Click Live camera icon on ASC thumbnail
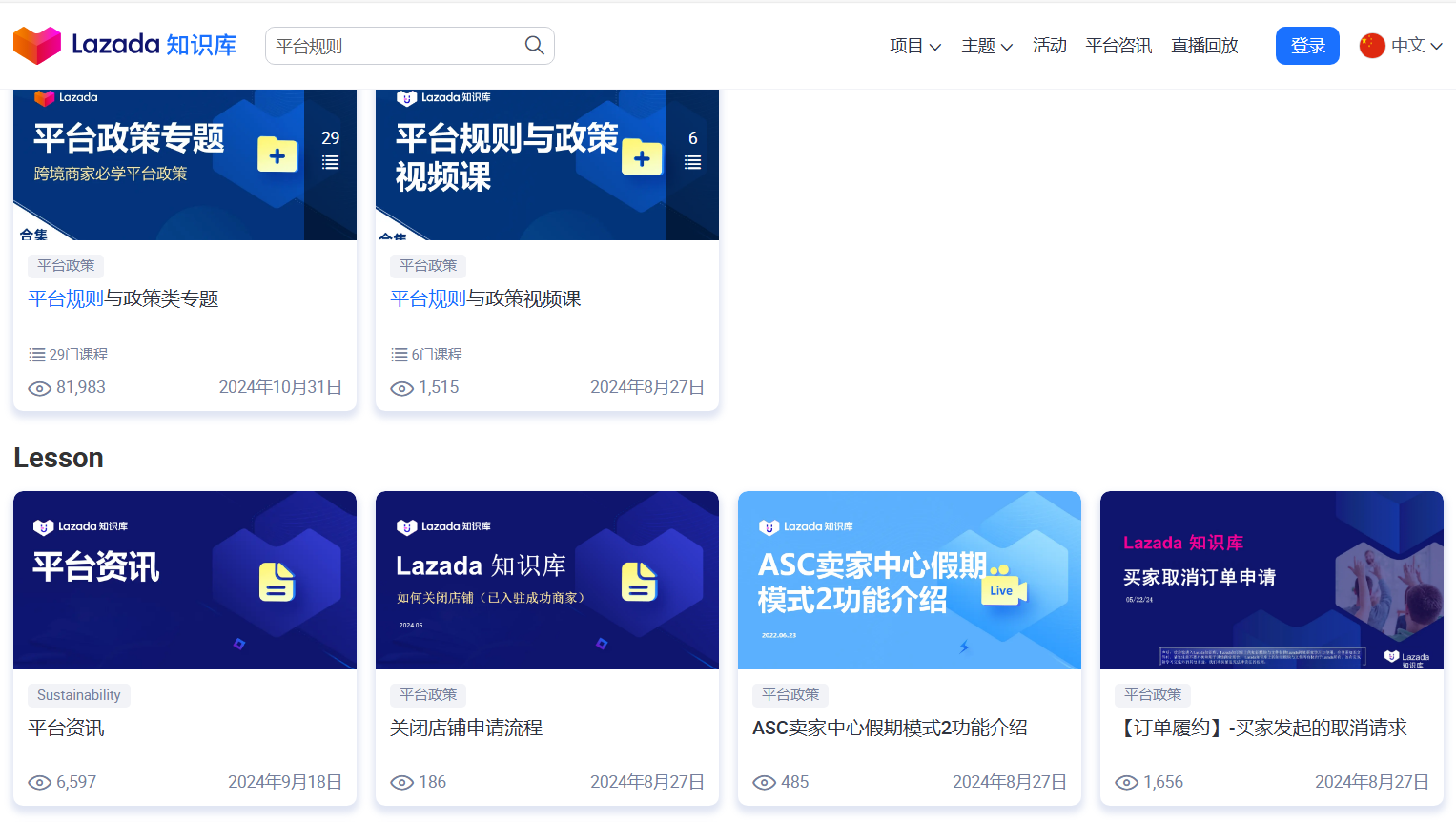Viewport: 1456px width, 822px height. (x=1004, y=586)
